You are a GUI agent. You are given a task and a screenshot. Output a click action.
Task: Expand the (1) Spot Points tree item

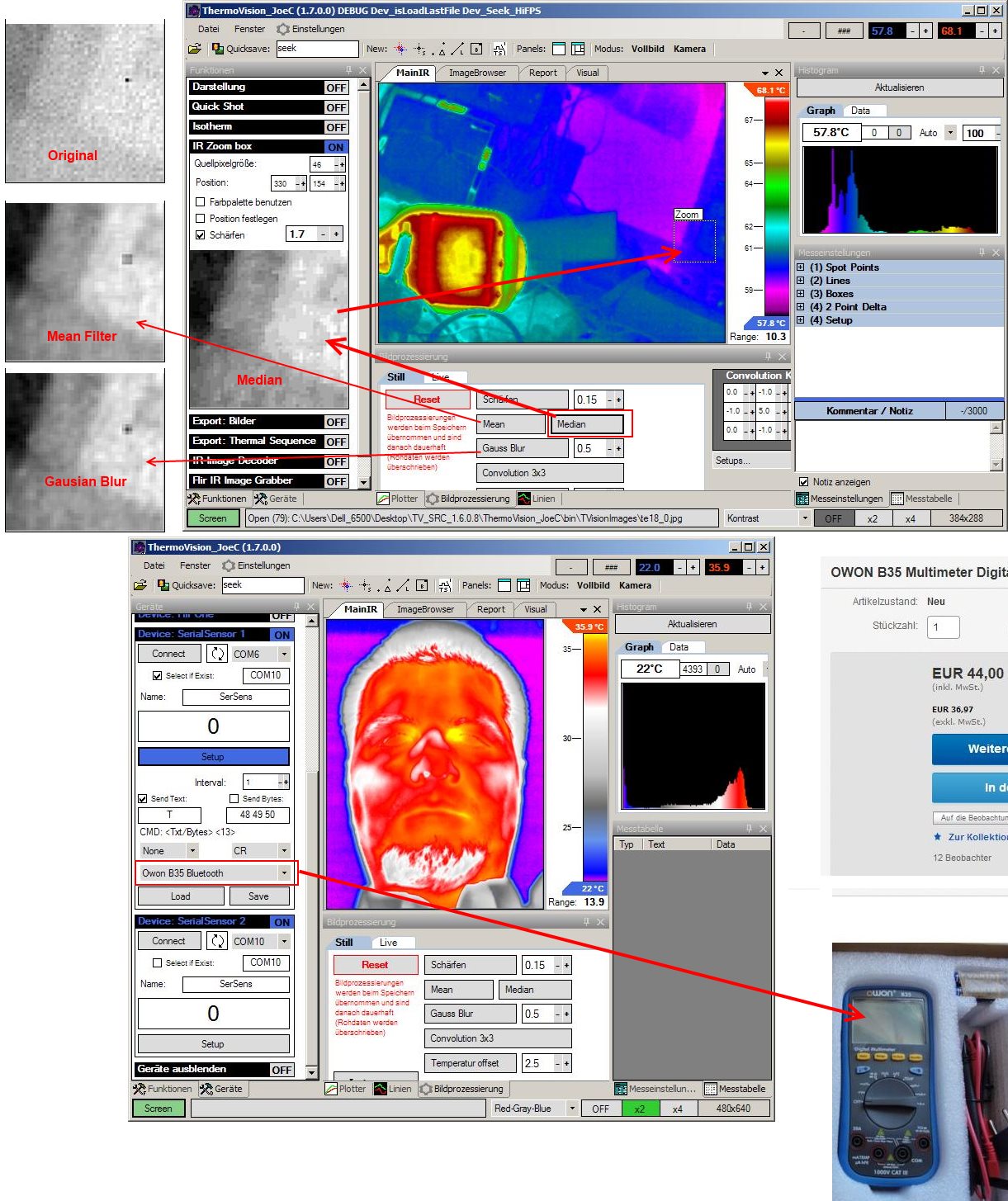pos(801,267)
